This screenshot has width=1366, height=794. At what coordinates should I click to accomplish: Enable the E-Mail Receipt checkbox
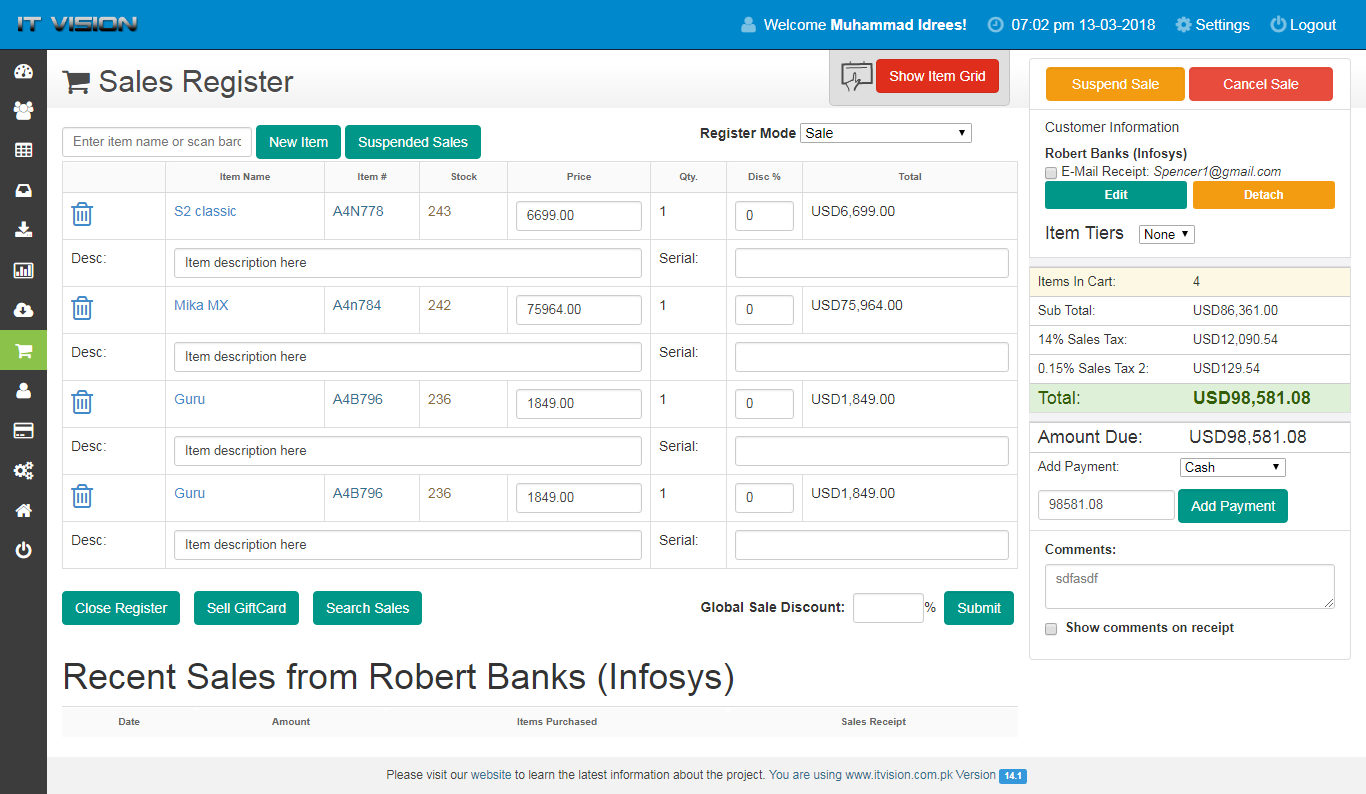(x=1051, y=173)
